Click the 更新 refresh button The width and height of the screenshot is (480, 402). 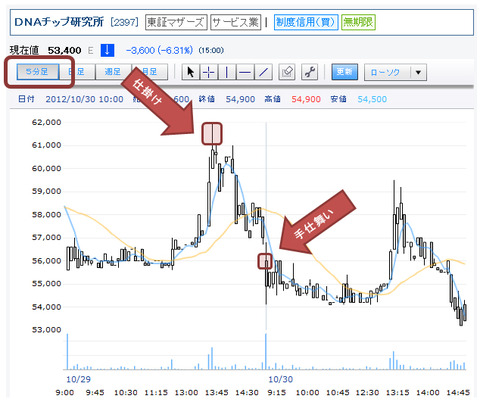(x=345, y=72)
